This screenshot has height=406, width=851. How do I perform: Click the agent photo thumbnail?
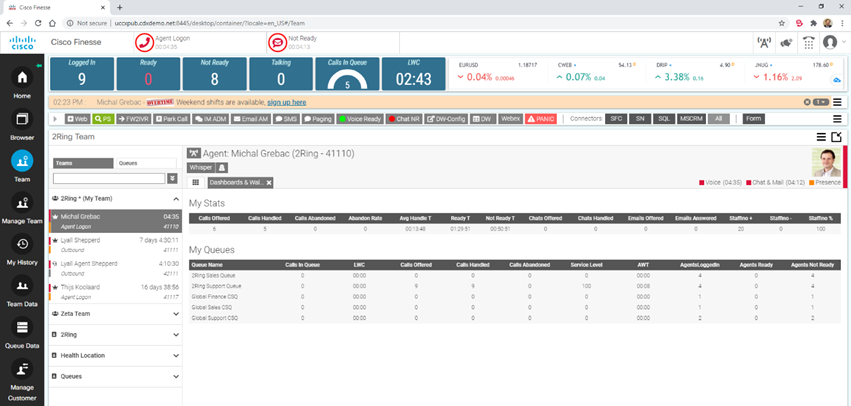coord(826,162)
